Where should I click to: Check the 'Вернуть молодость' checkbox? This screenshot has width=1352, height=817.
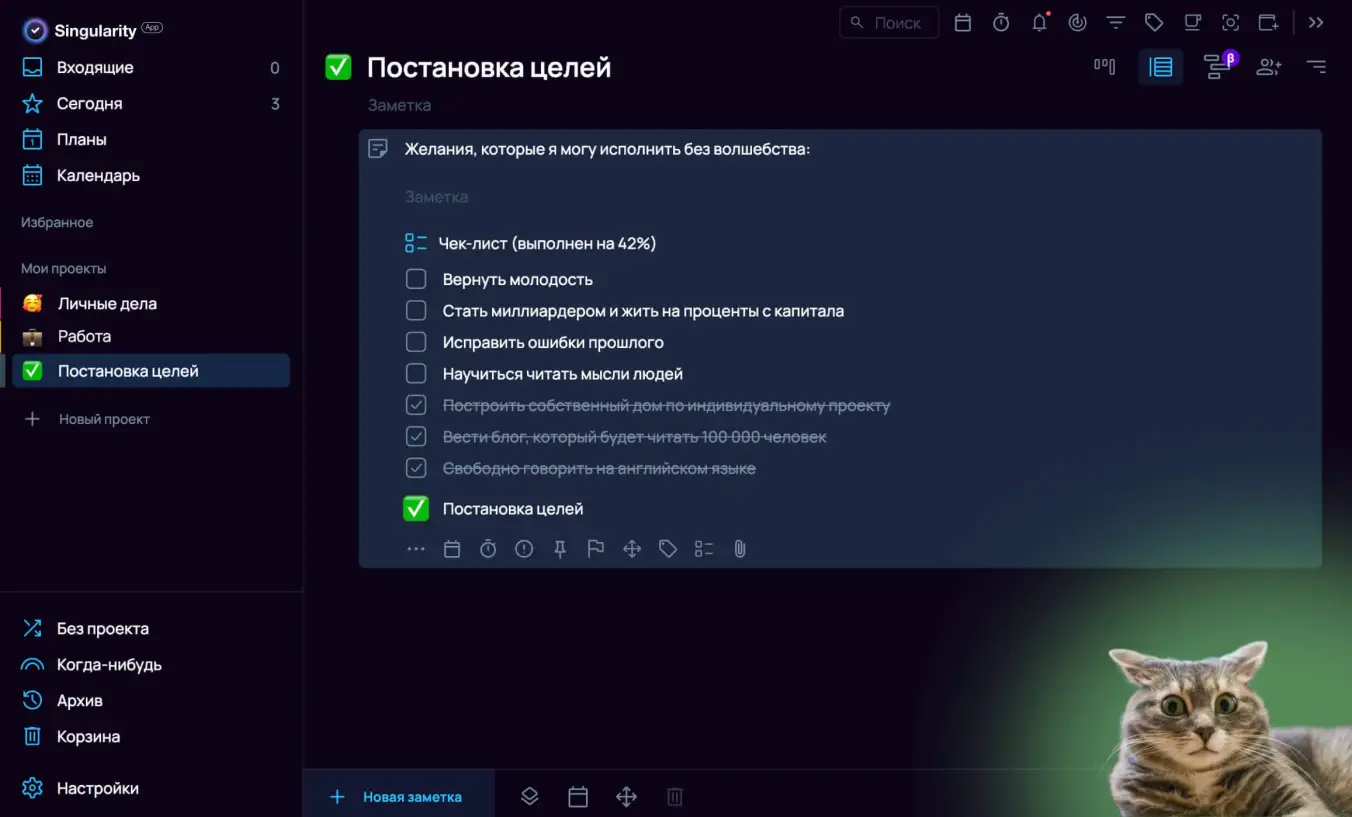[x=416, y=279]
